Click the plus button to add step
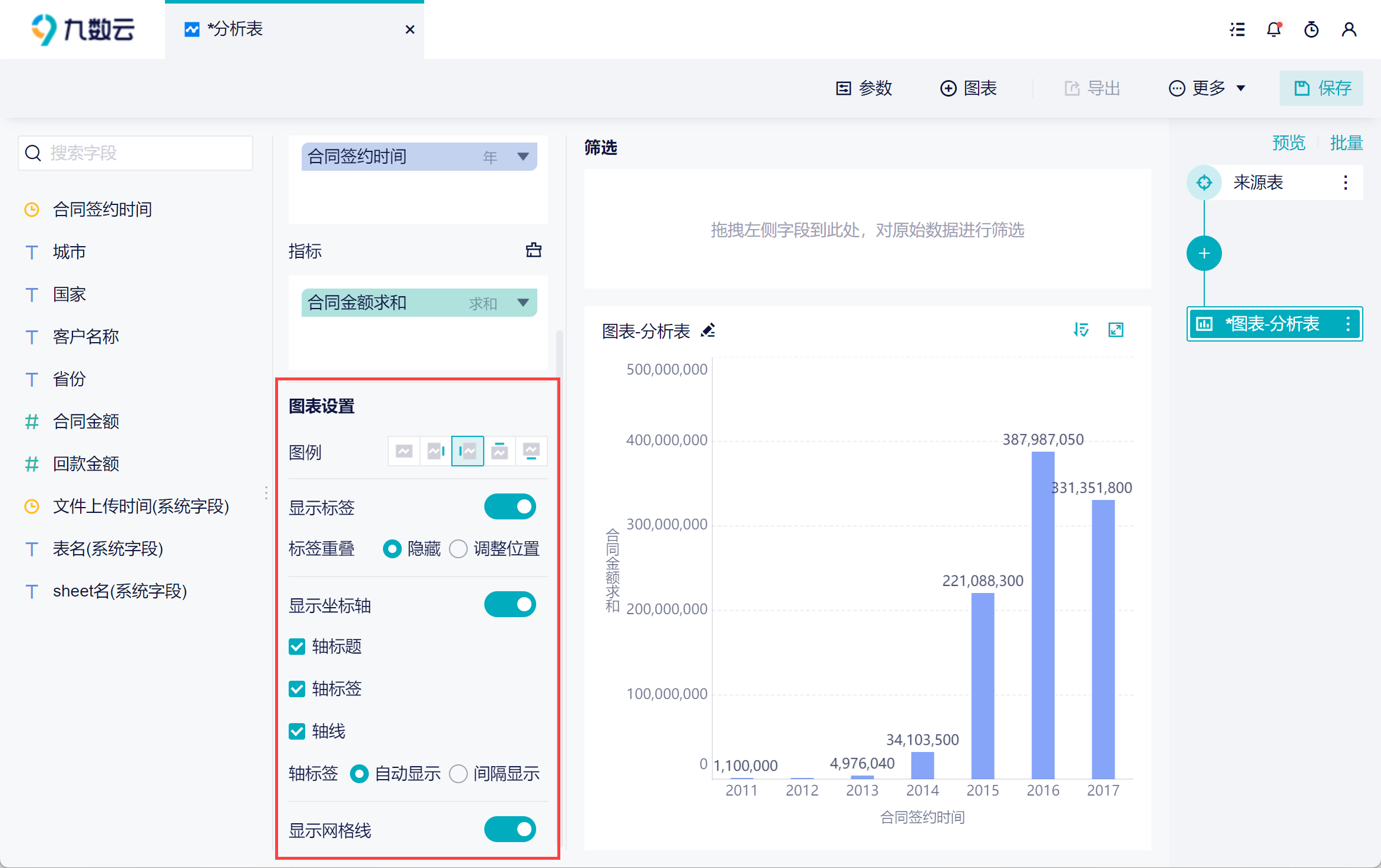 point(1204,254)
